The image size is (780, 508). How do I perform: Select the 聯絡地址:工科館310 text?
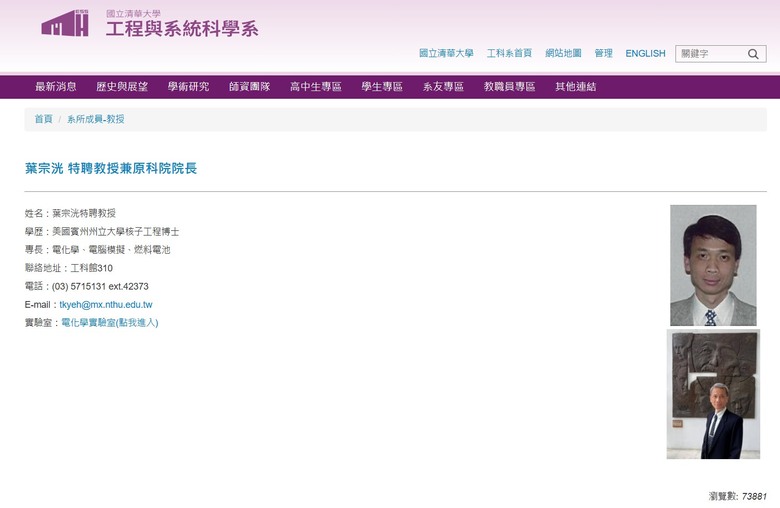coord(69,268)
